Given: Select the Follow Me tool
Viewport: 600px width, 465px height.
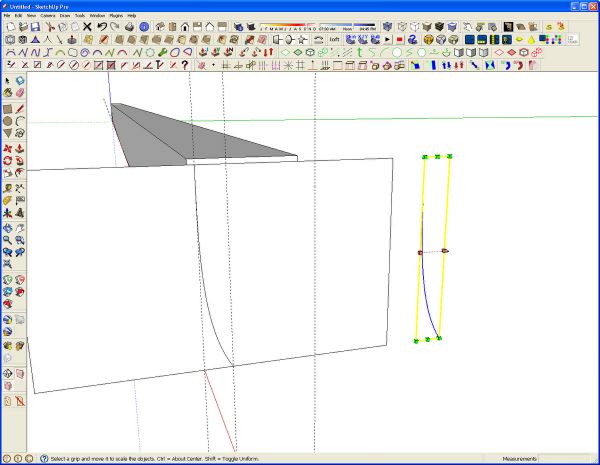Looking at the screenshot, I should 20,161.
